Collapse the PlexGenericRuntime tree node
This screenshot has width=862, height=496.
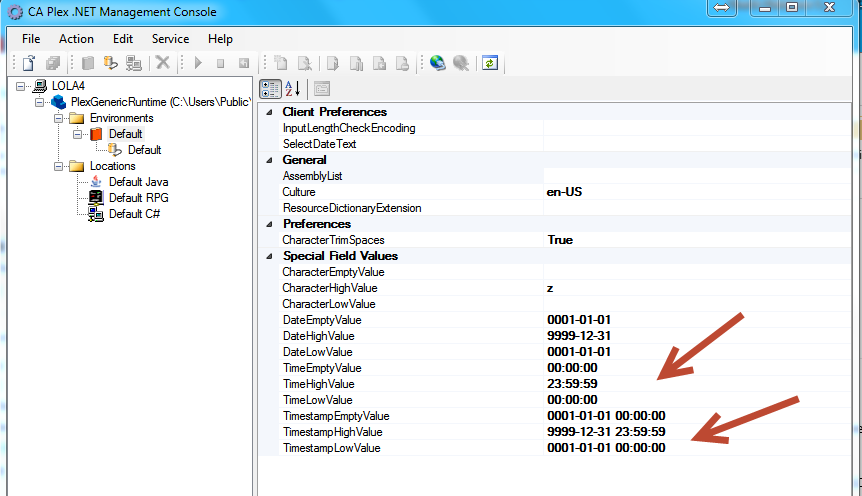39,102
